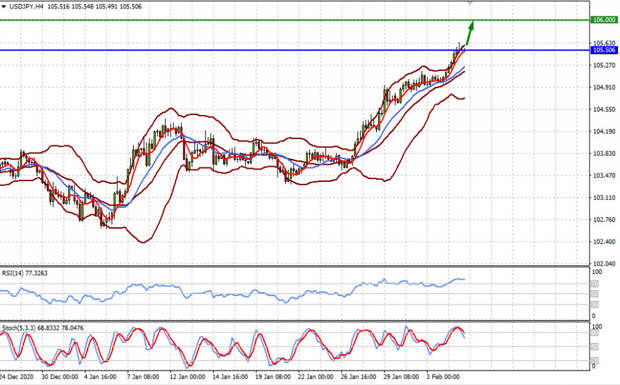Click the 24 Dec 2020 date label
The width and height of the screenshot is (620, 385).
click(16, 377)
